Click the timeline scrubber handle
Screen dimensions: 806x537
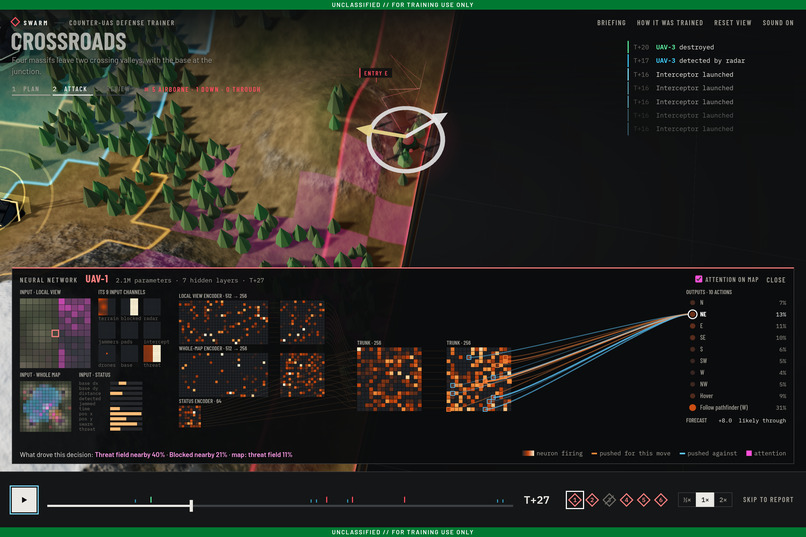(191, 506)
